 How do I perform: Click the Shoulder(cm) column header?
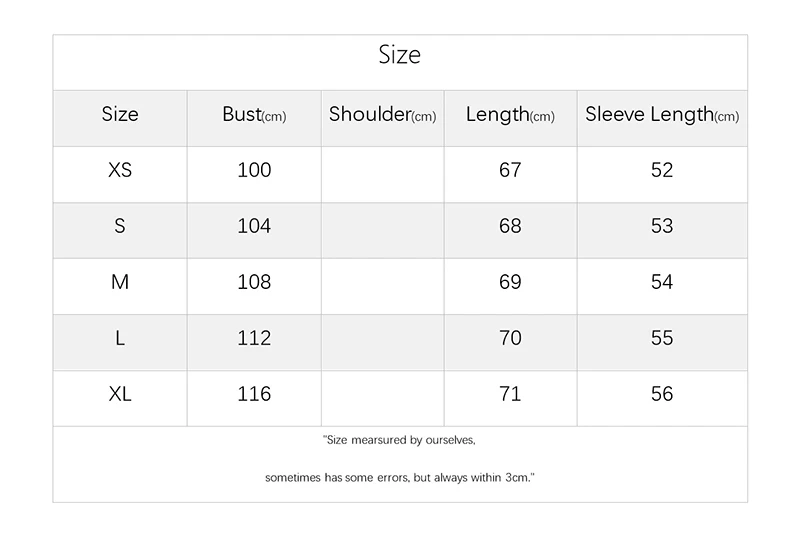click(x=382, y=115)
